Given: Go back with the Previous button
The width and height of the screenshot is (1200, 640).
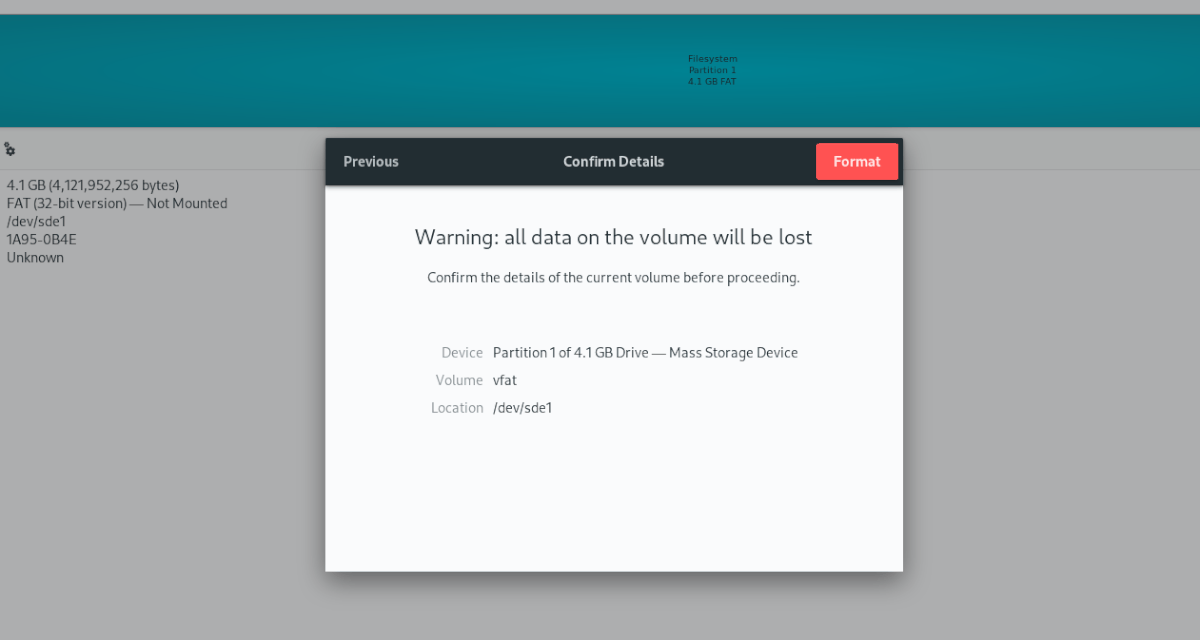Looking at the screenshot, I should (x=371, y=162).
